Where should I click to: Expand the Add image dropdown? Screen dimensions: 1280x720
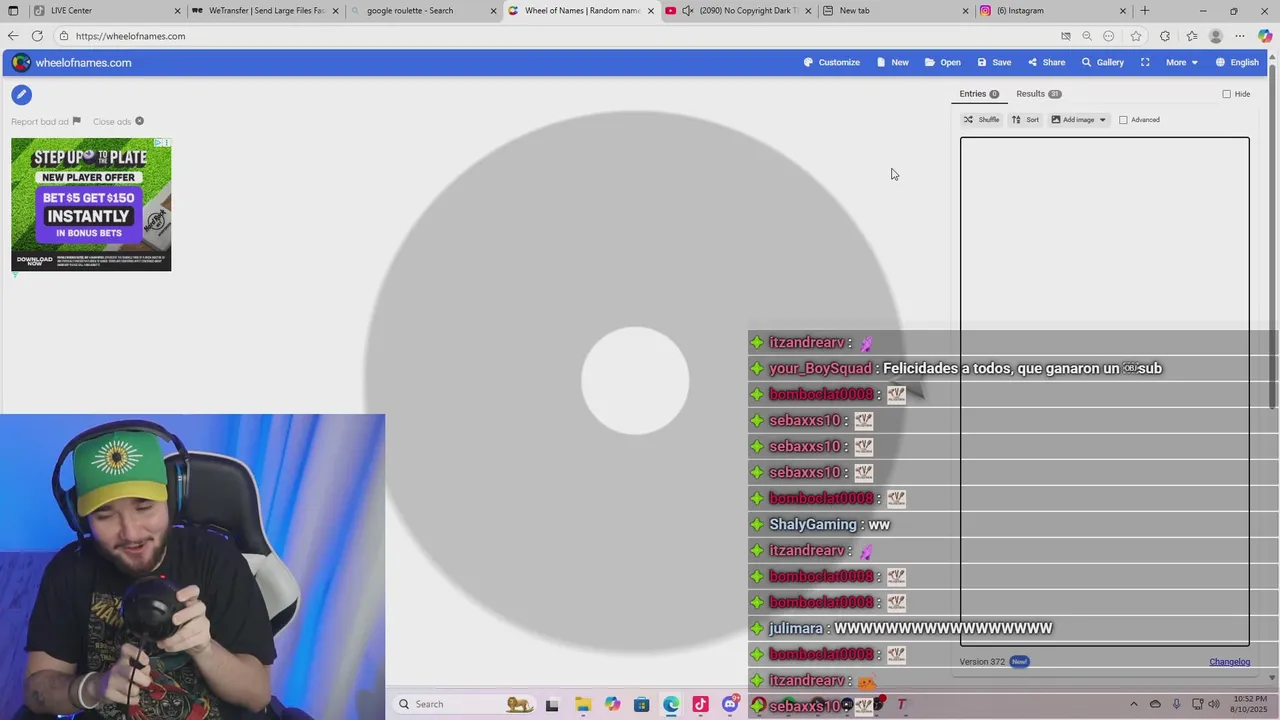(x=1078, y=120)
